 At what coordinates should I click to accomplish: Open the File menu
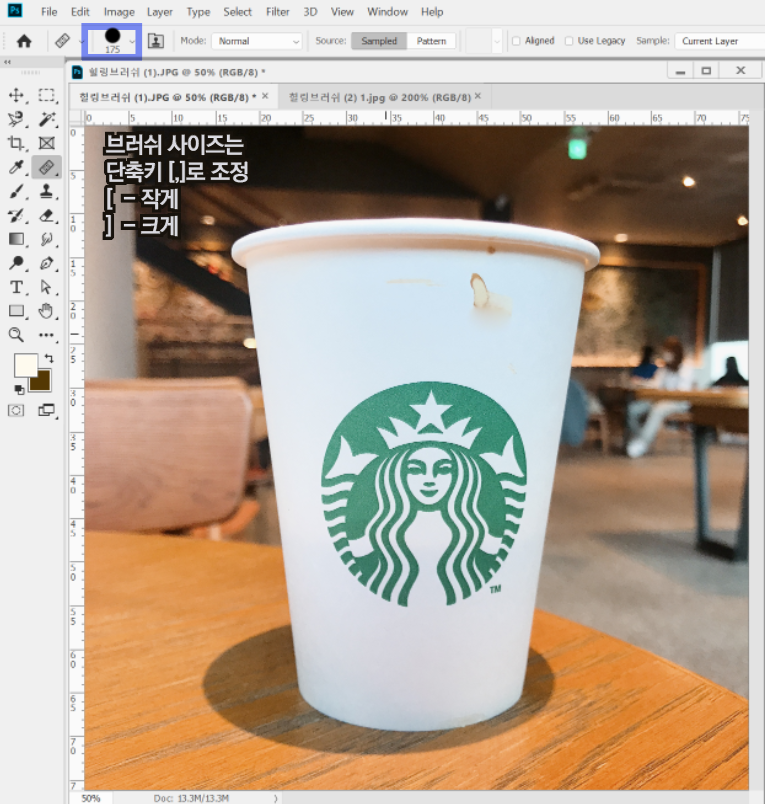49,12
